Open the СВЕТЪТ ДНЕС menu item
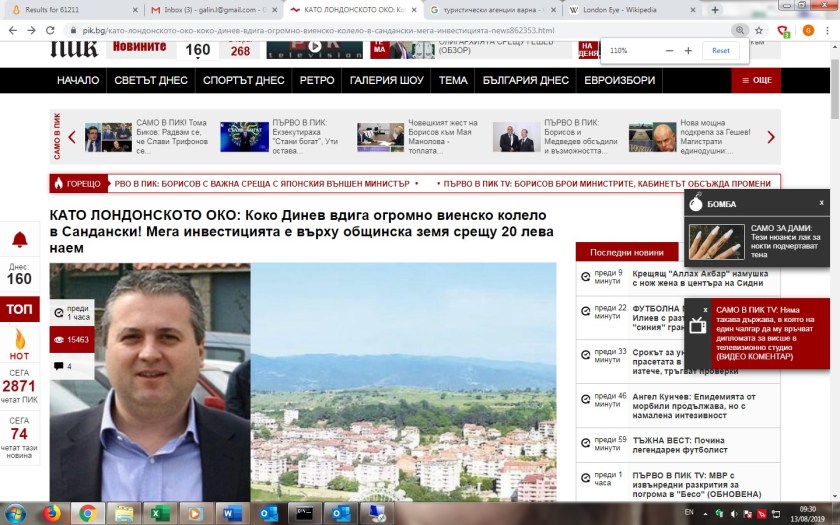This screenshot has width=840, height=525. [150, 80]
